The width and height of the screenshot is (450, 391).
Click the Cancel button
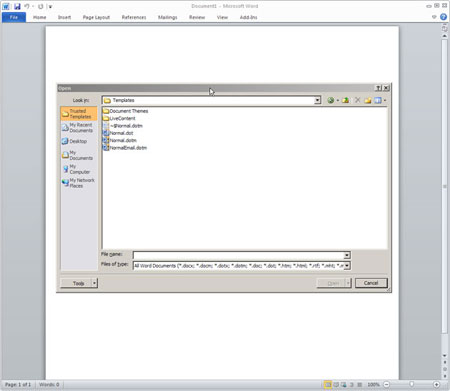tap(371, 283)
